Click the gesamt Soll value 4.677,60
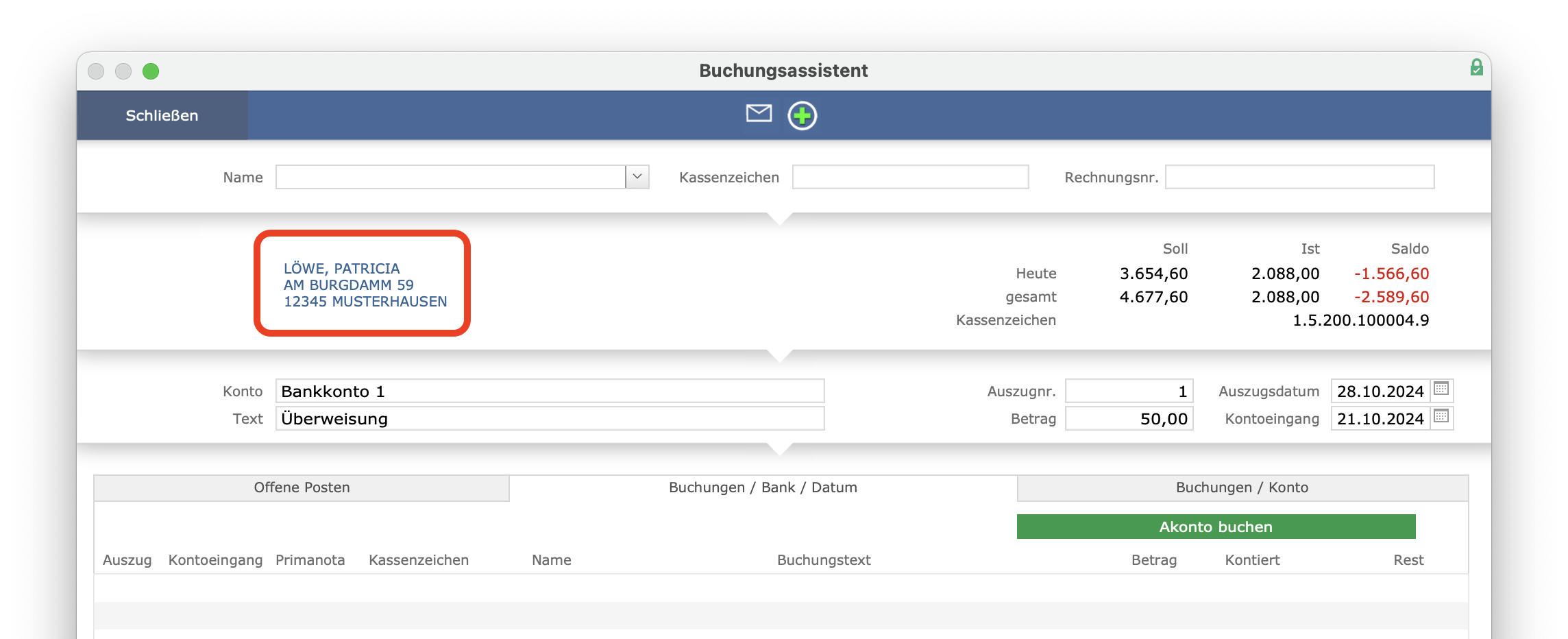The height and width of the screenshot is (639, 1568). (1153, 297)
